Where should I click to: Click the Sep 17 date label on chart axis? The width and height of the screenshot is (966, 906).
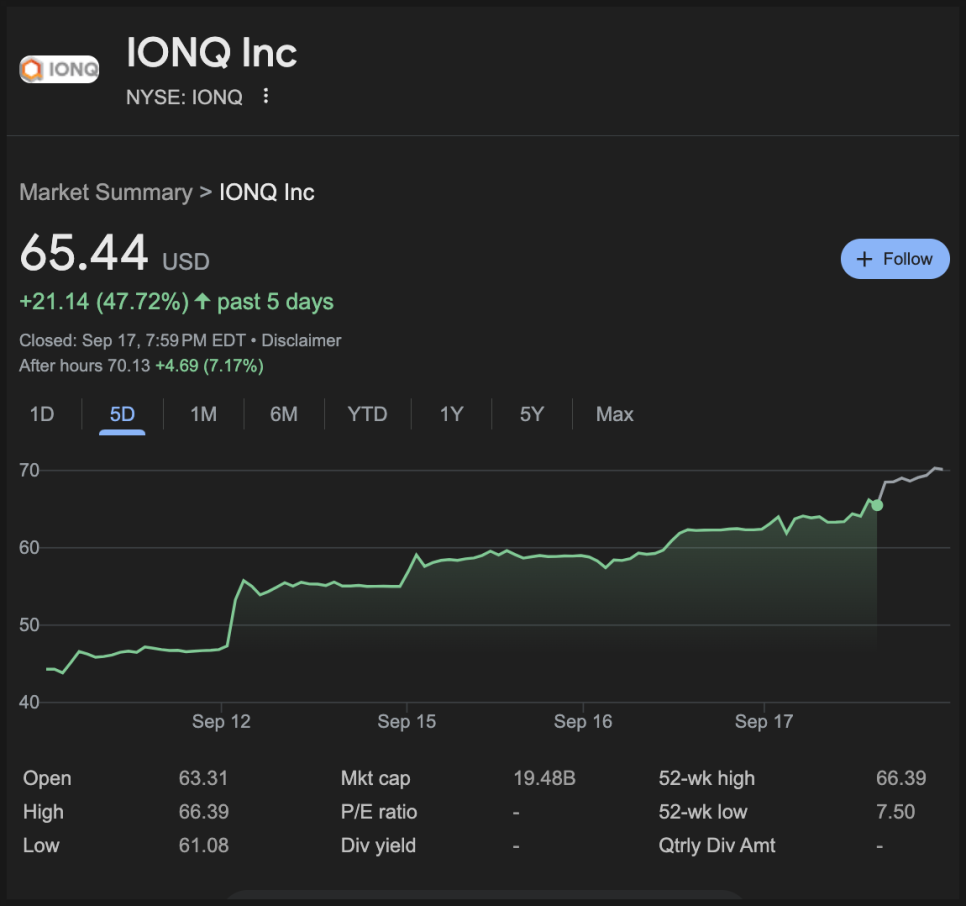point(764,721)
